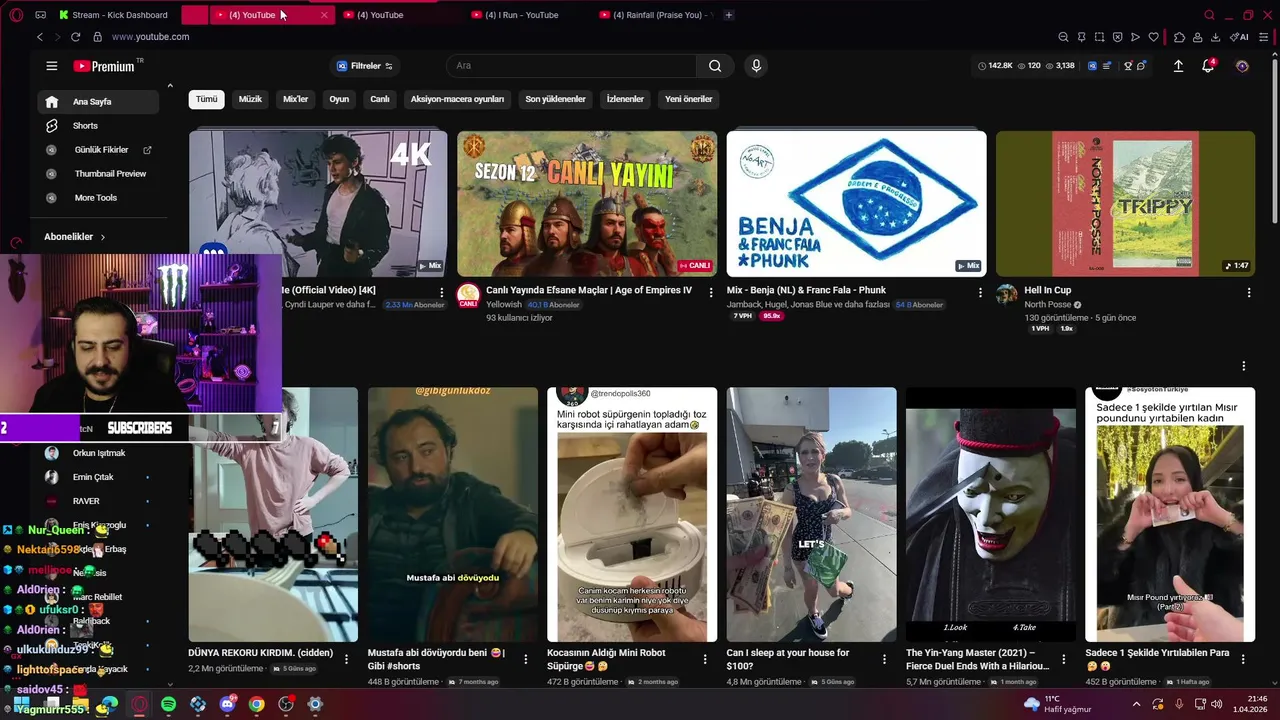
Task: Click Opera tab search magnifier
Action: coord(1209,15)
